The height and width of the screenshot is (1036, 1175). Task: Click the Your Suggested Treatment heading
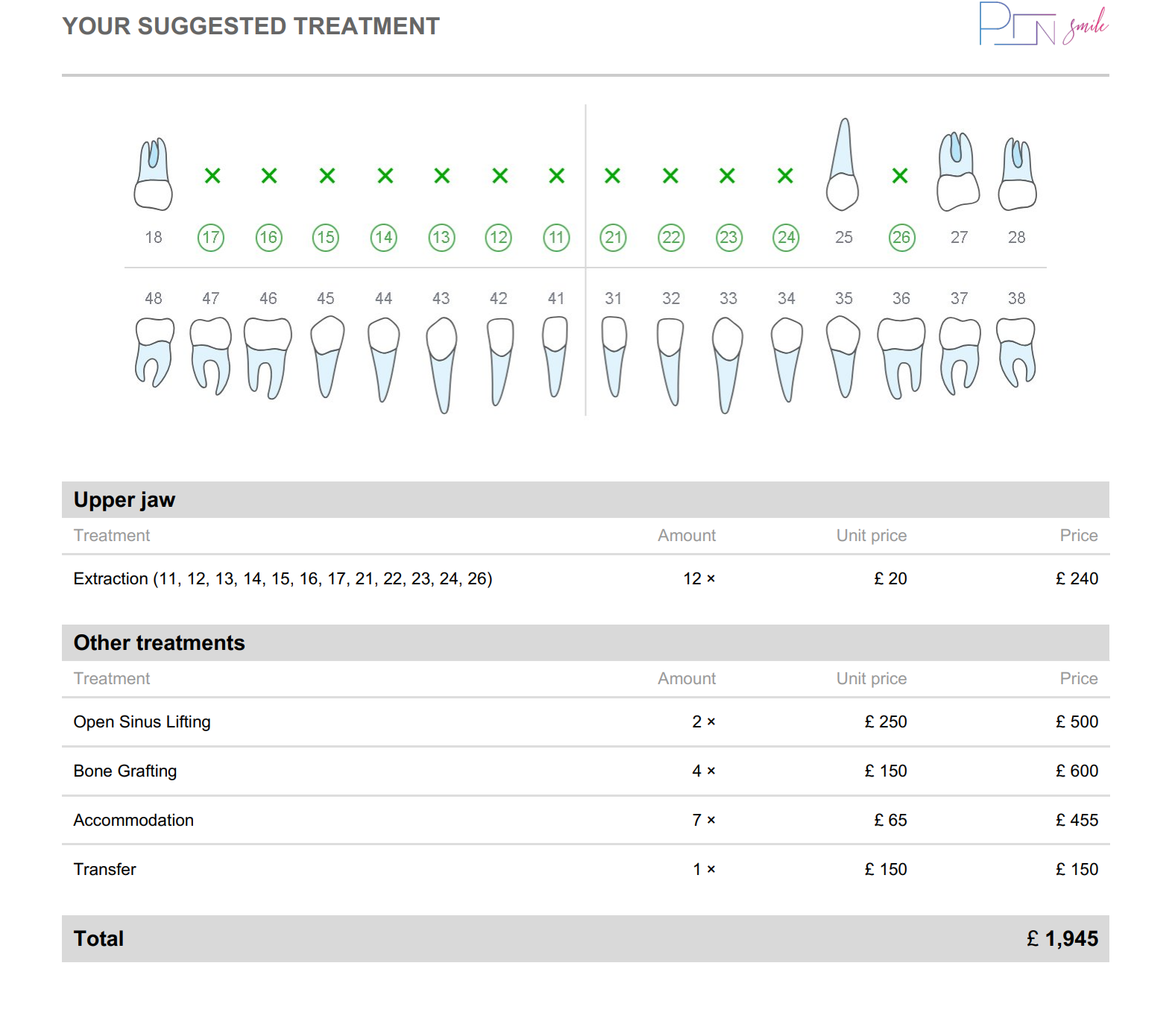tap(251, 26)
